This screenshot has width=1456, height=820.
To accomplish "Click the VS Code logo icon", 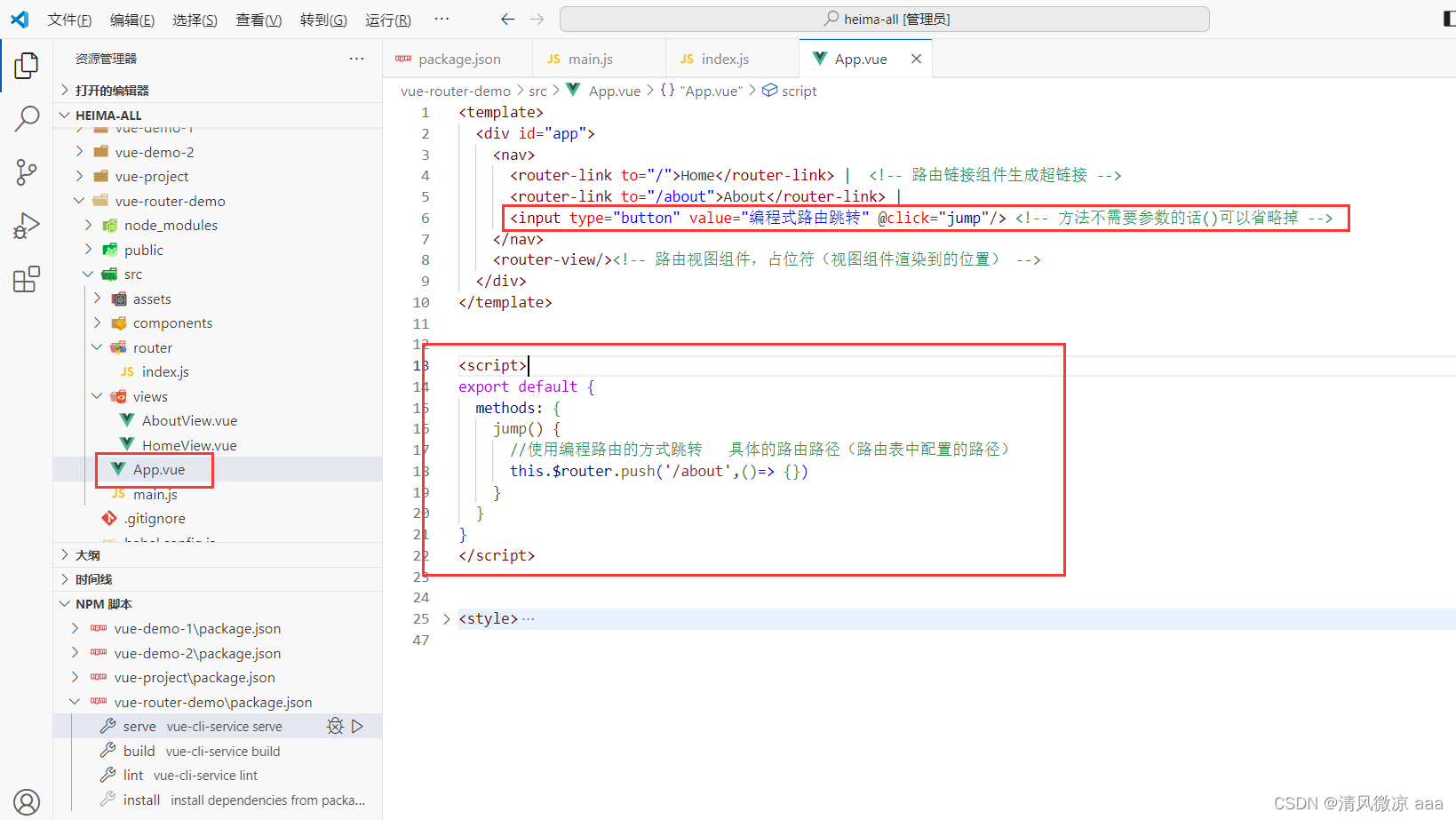I will coord(20,19).
